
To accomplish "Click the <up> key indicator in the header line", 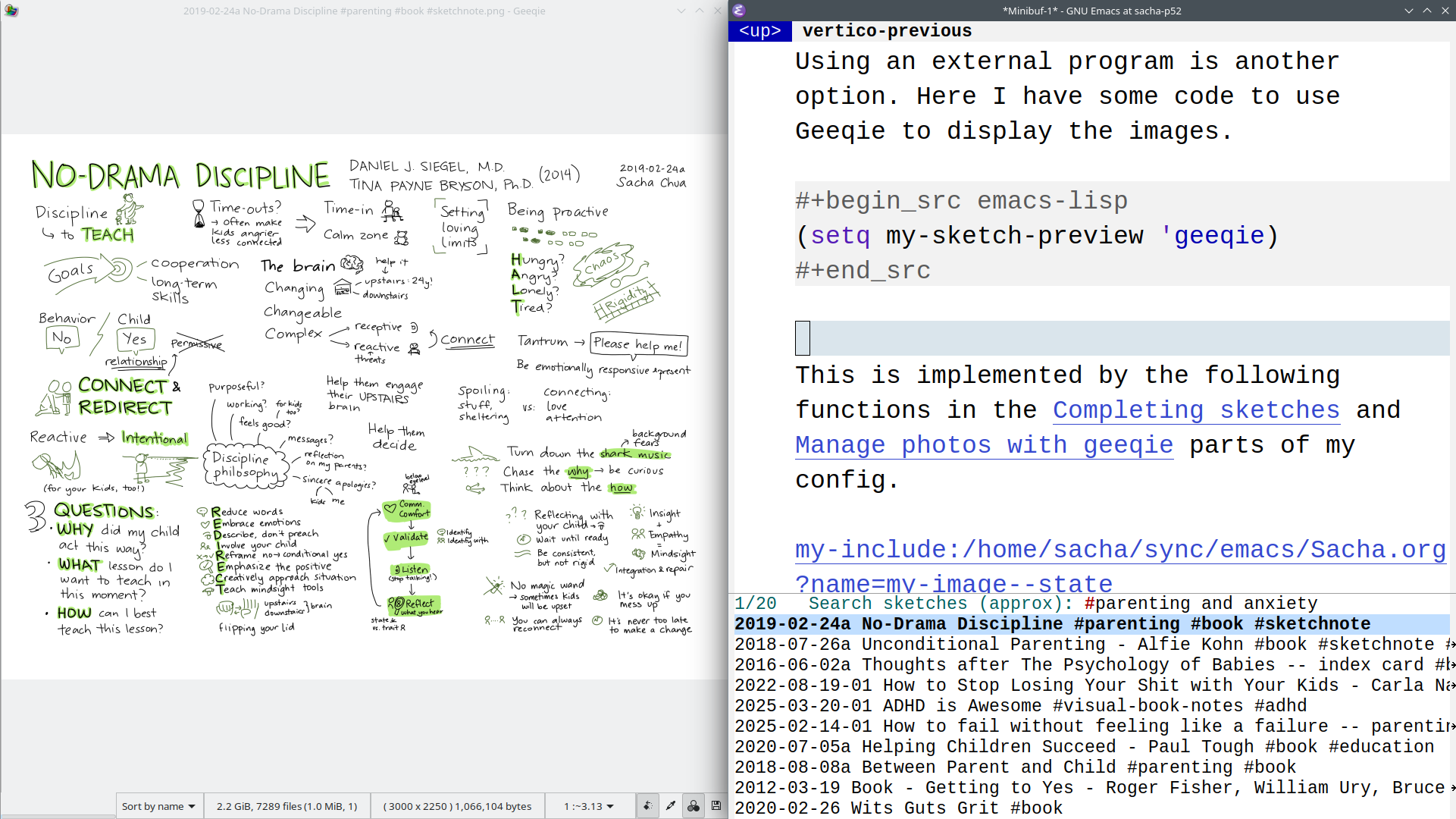I will [759, 31].
